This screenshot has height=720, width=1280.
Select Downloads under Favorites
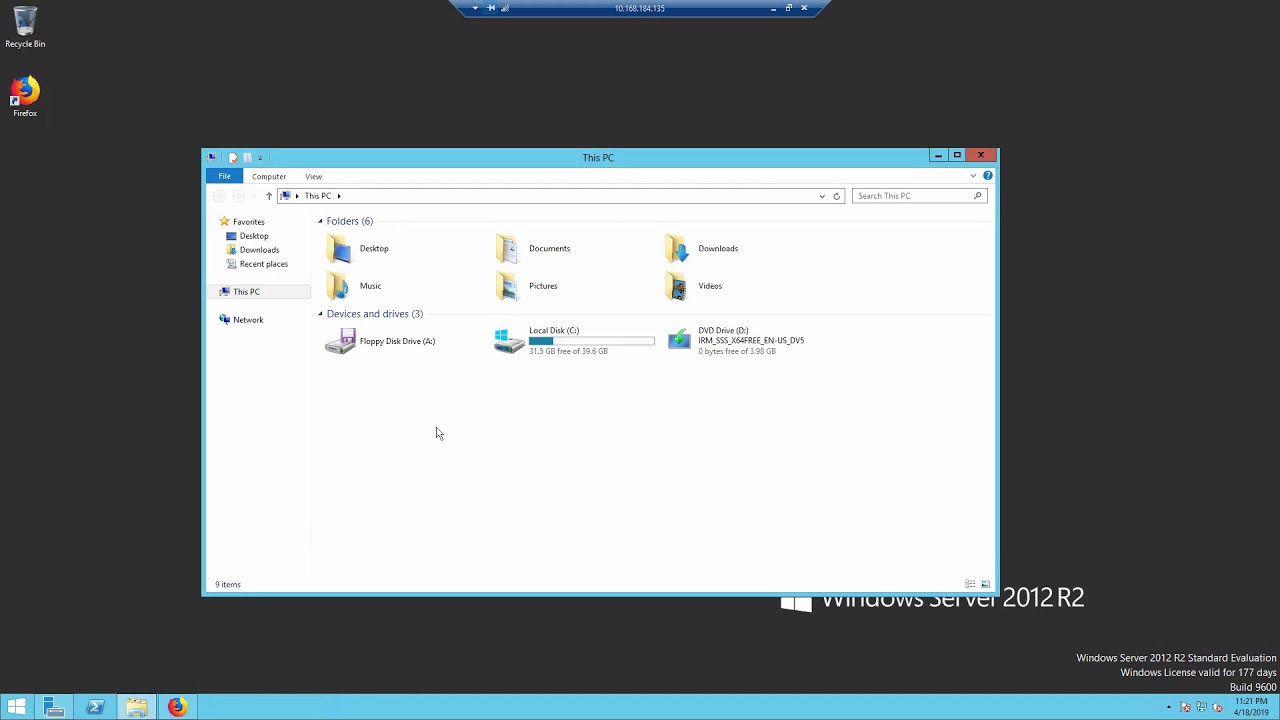(252, 250)
